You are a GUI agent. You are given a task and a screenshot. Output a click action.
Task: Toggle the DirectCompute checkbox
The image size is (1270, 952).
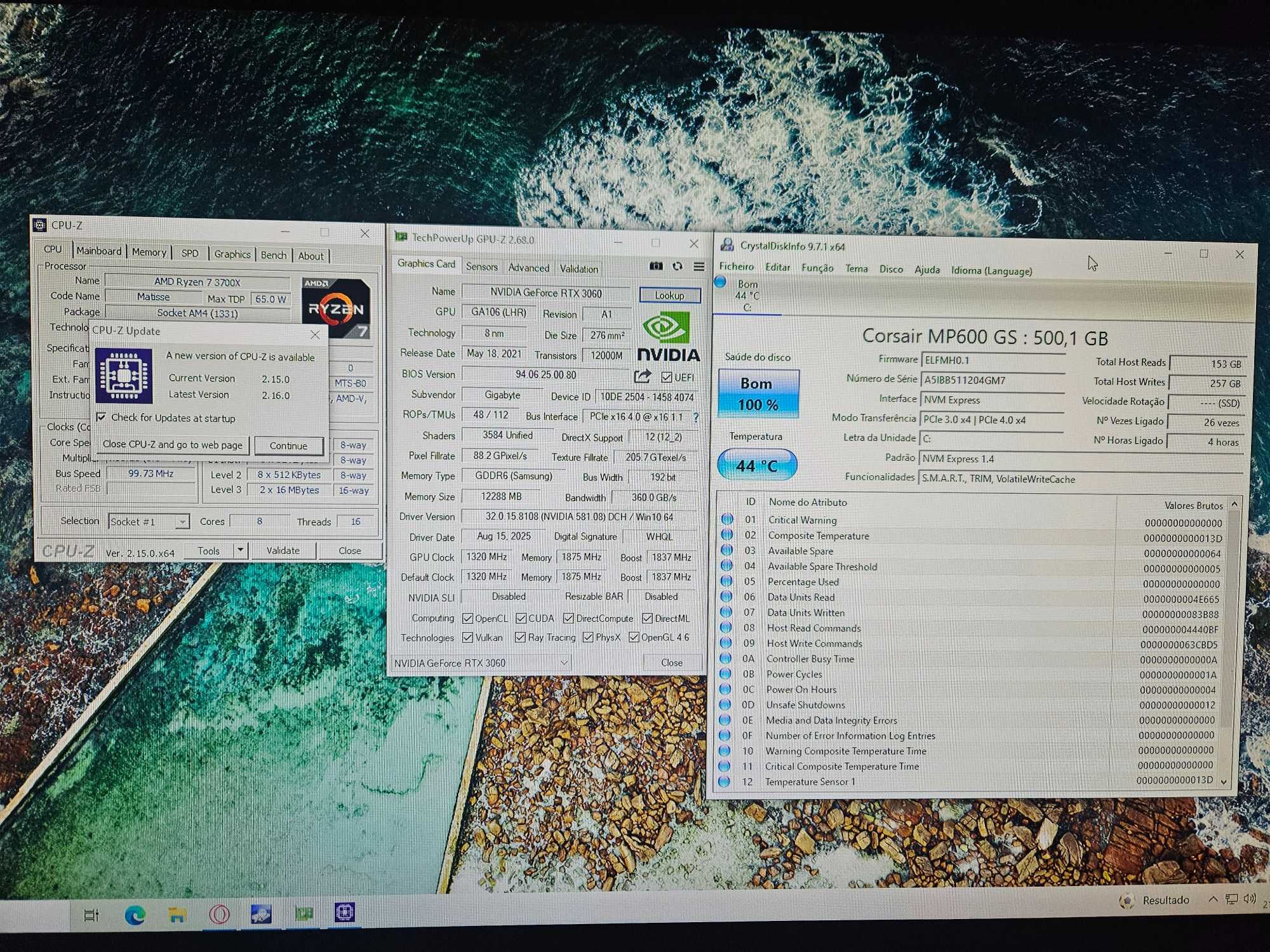click(x=569, y=618)
